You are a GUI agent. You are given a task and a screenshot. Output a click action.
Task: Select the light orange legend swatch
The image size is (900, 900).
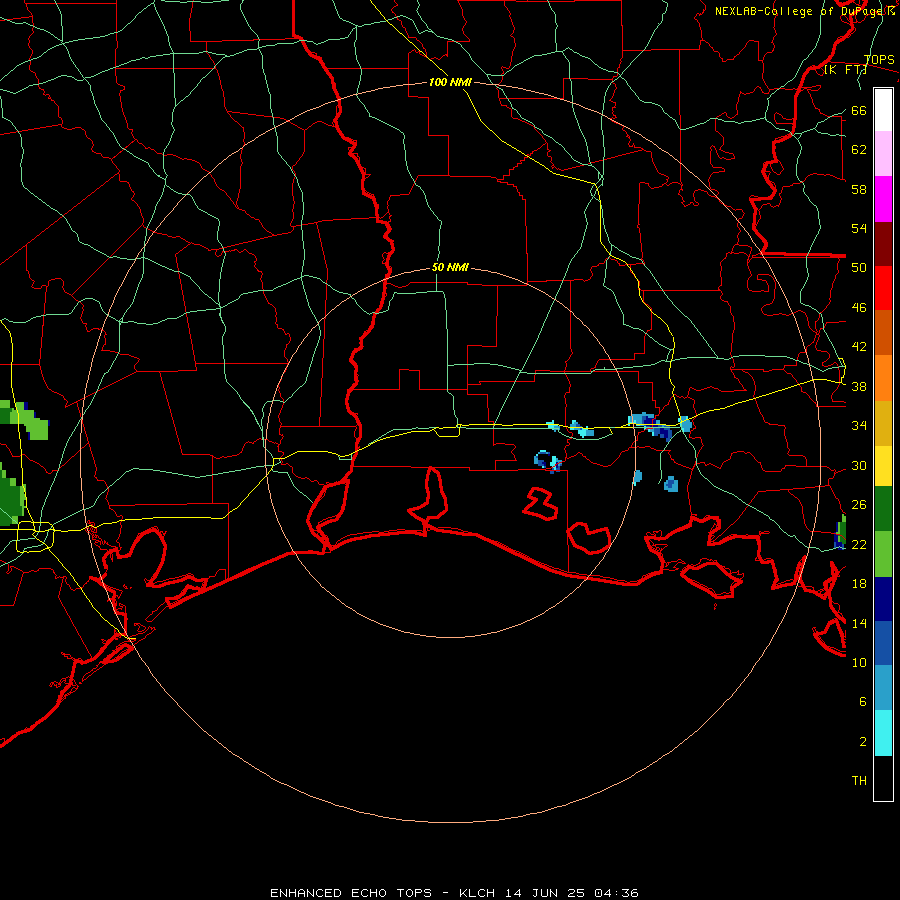coord(883,378)
